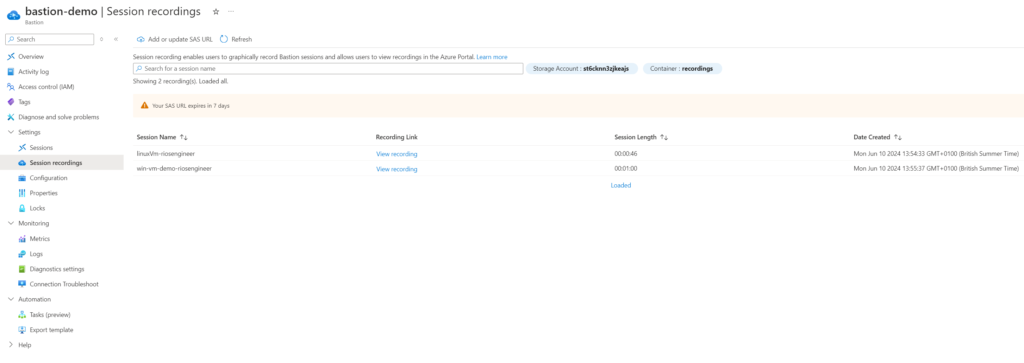Screen dimensions: 1024x363
Task: Open Tags menu item
Action: [x=24, y=102]
